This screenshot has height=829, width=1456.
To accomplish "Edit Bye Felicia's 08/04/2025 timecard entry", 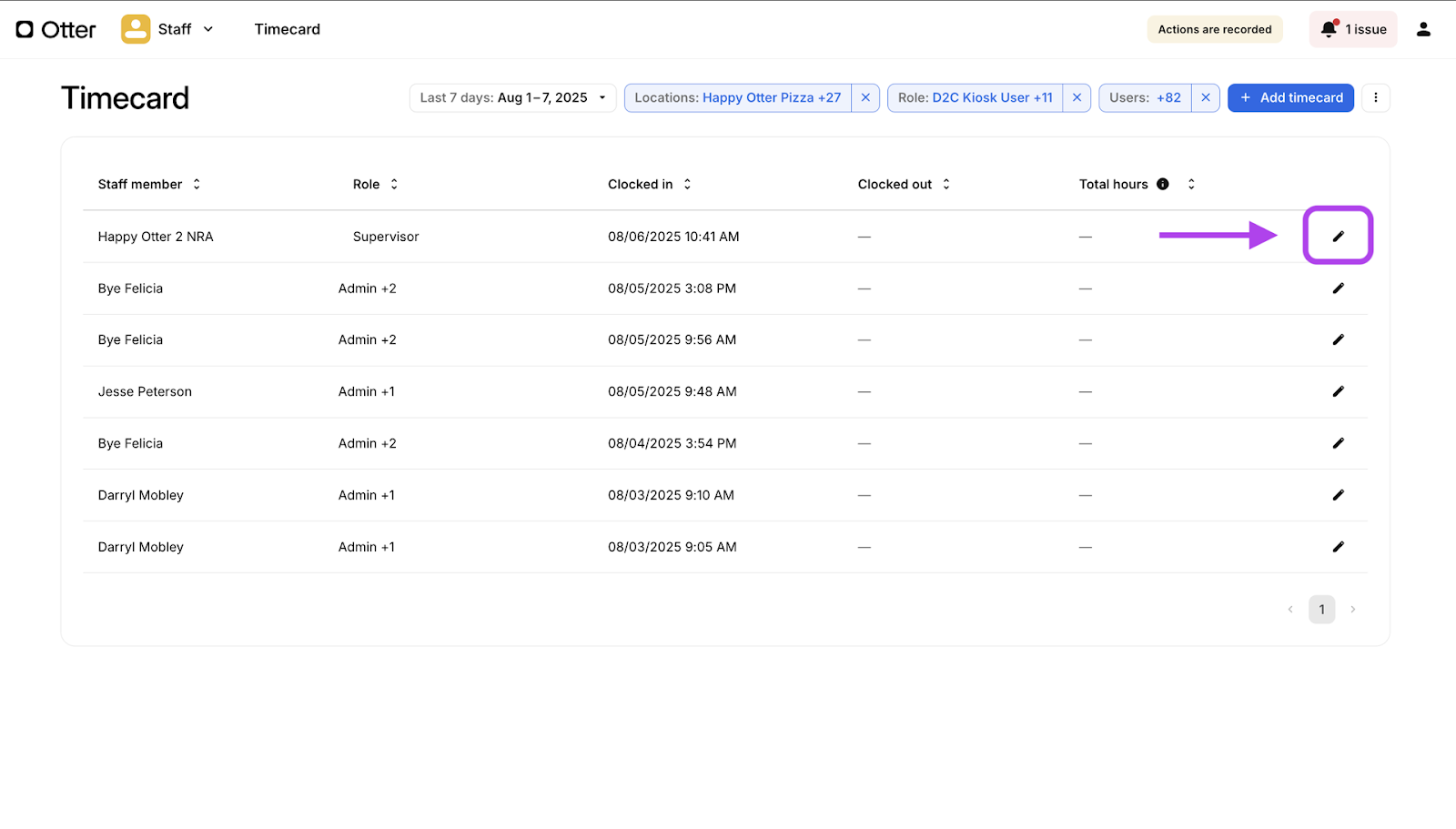I will (x=1338, y=443).
